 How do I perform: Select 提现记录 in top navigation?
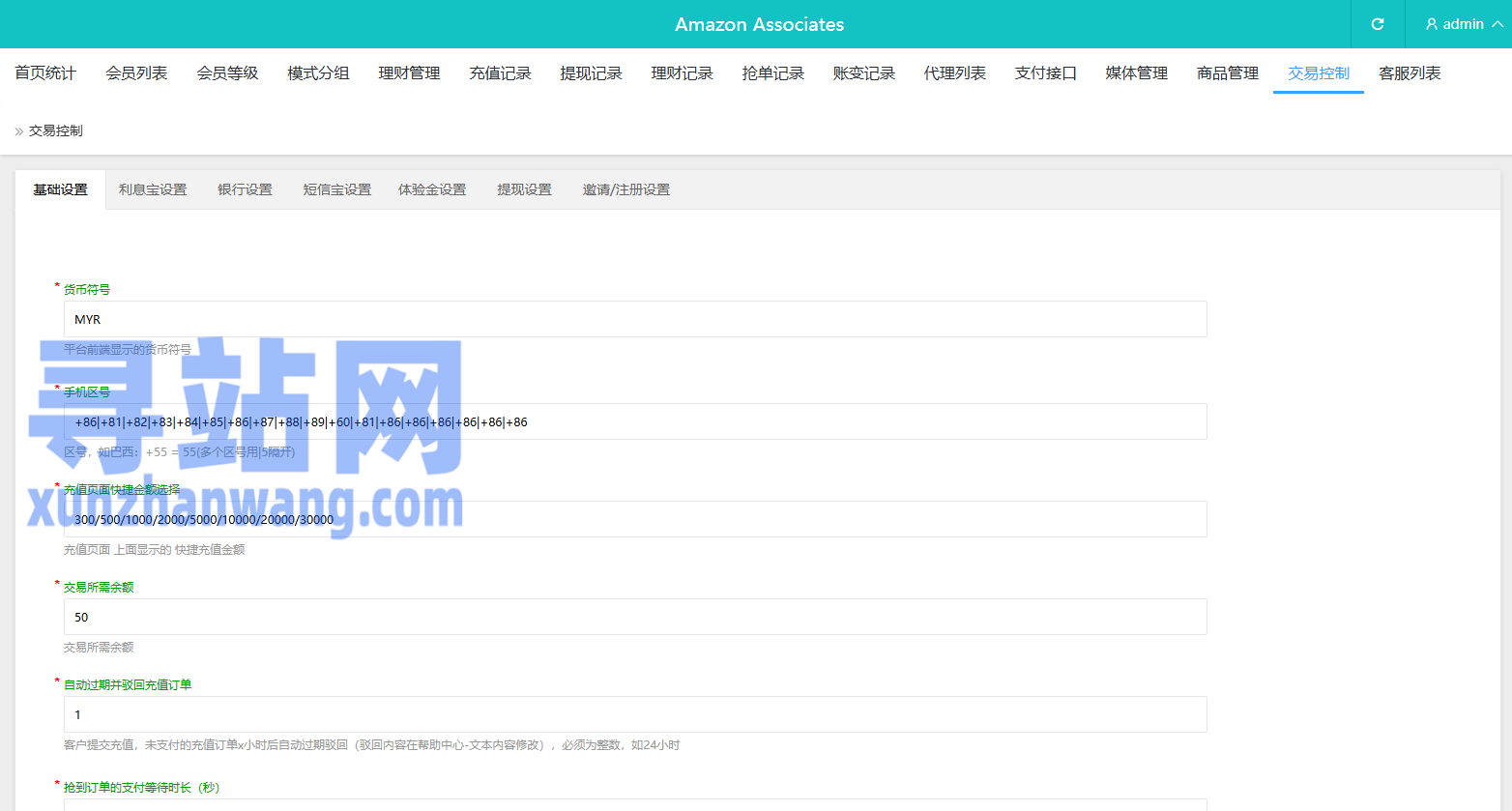point(591,73)
